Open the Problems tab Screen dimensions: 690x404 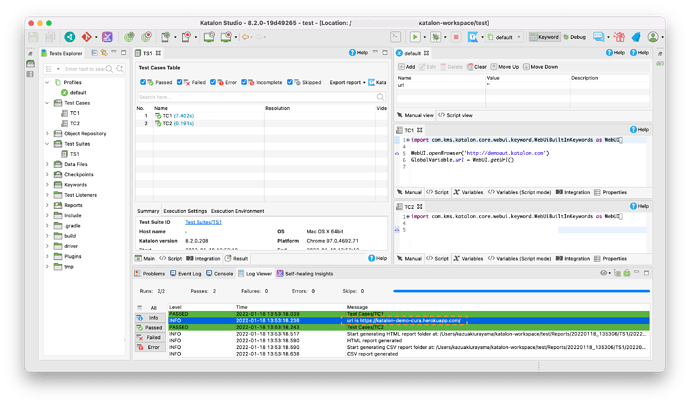pyautogui.click(x=150, y=274)
